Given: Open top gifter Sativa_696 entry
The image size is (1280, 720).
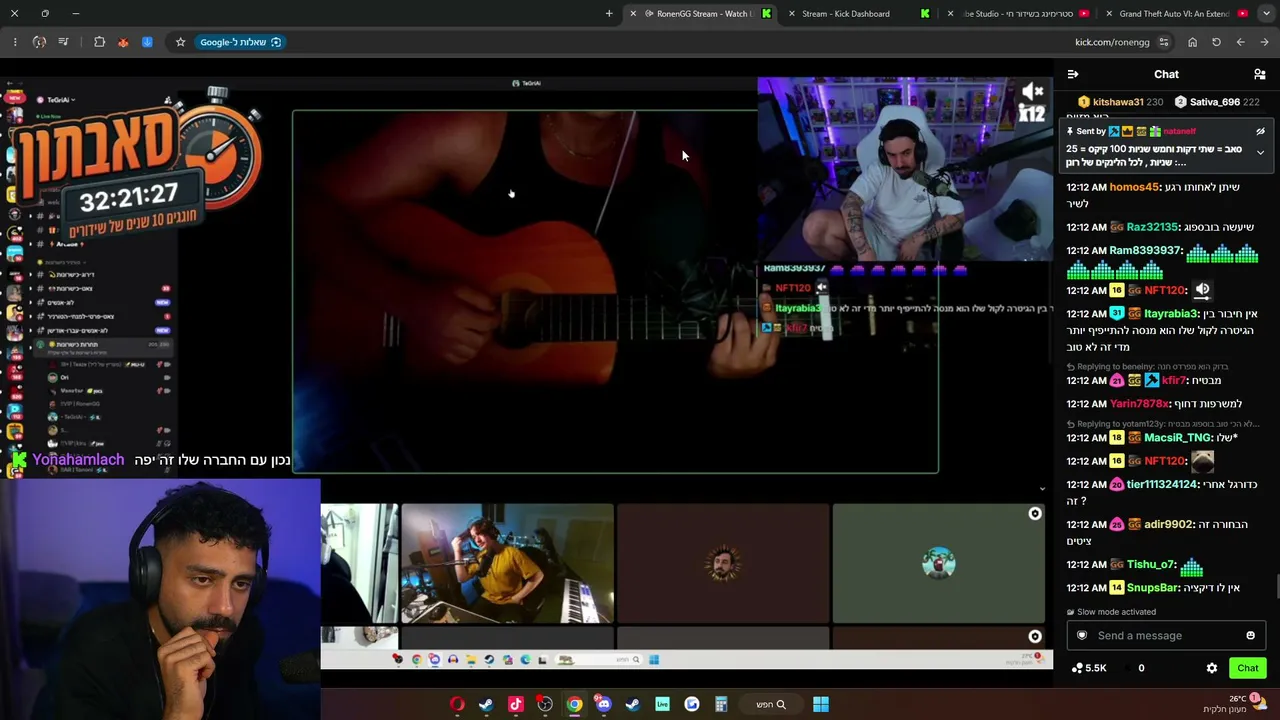Looking at the screenshot, I should point(1217,102).
